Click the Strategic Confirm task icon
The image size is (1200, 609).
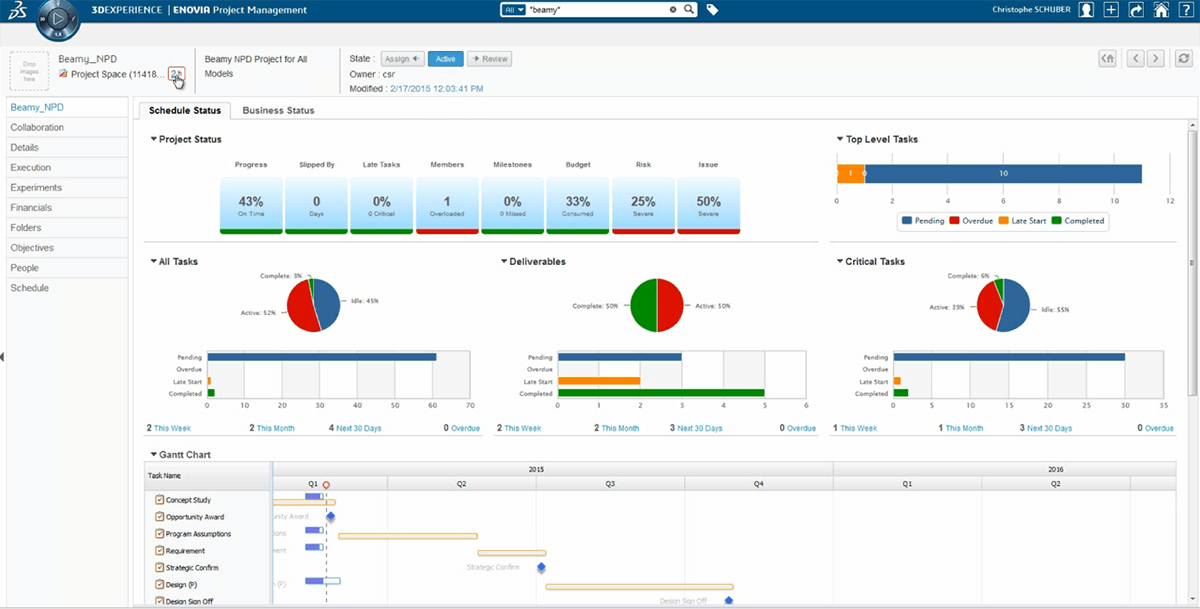[x=159, y=567]
